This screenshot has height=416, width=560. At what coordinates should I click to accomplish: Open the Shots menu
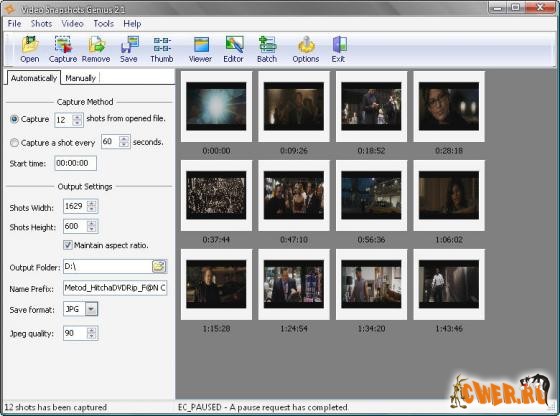(x=41, y=24)
